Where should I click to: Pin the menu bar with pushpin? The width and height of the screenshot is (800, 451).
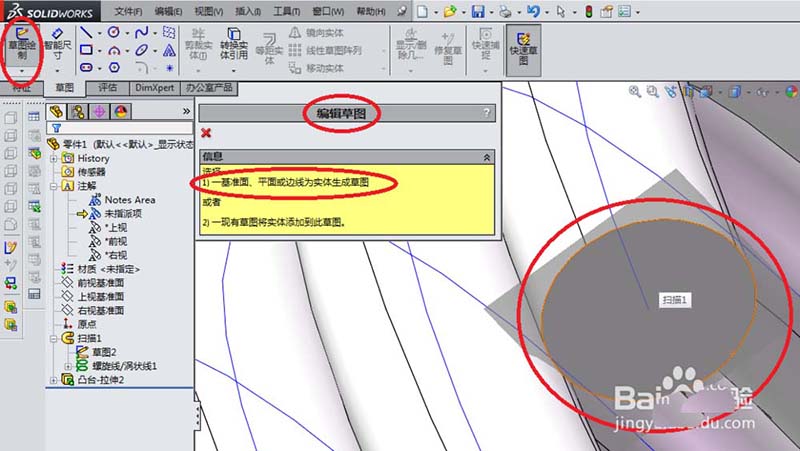403,11
